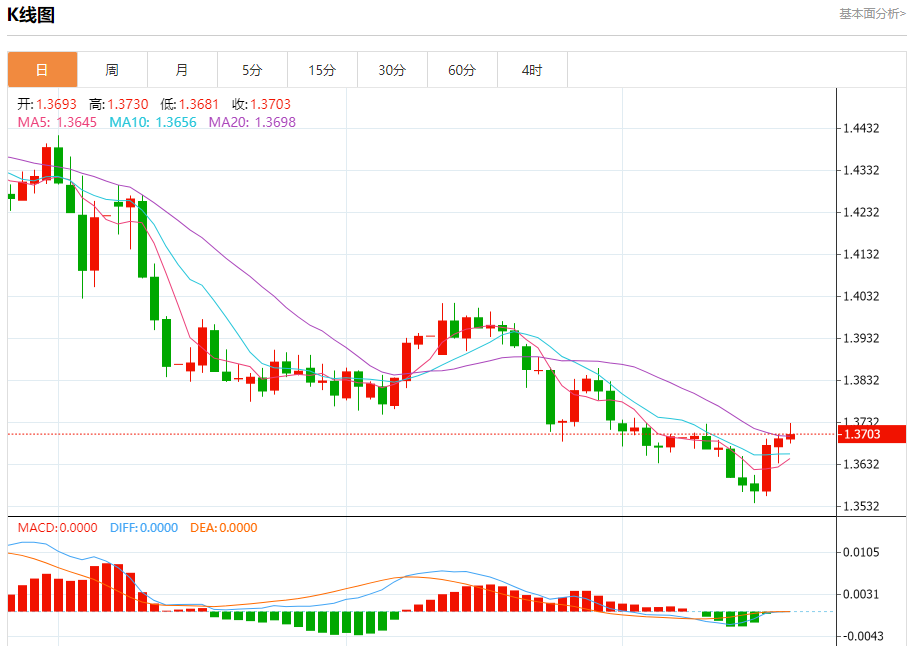Click the 0.0031 MACD axis label
The height and width of the screenshot is (646, 914).
tap(861, 594)
